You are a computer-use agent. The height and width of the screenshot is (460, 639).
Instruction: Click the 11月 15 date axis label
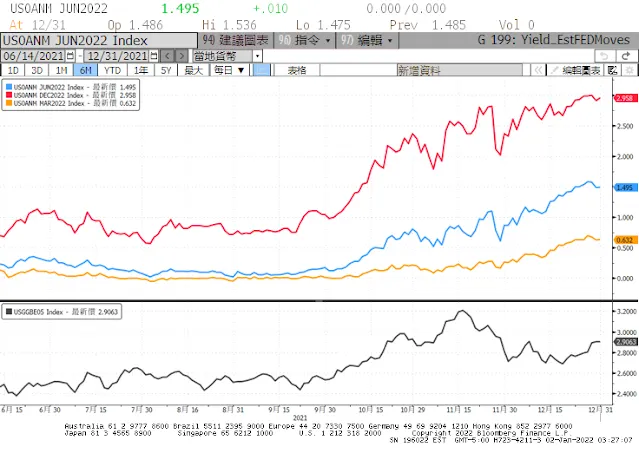click(x=459, y=409)
